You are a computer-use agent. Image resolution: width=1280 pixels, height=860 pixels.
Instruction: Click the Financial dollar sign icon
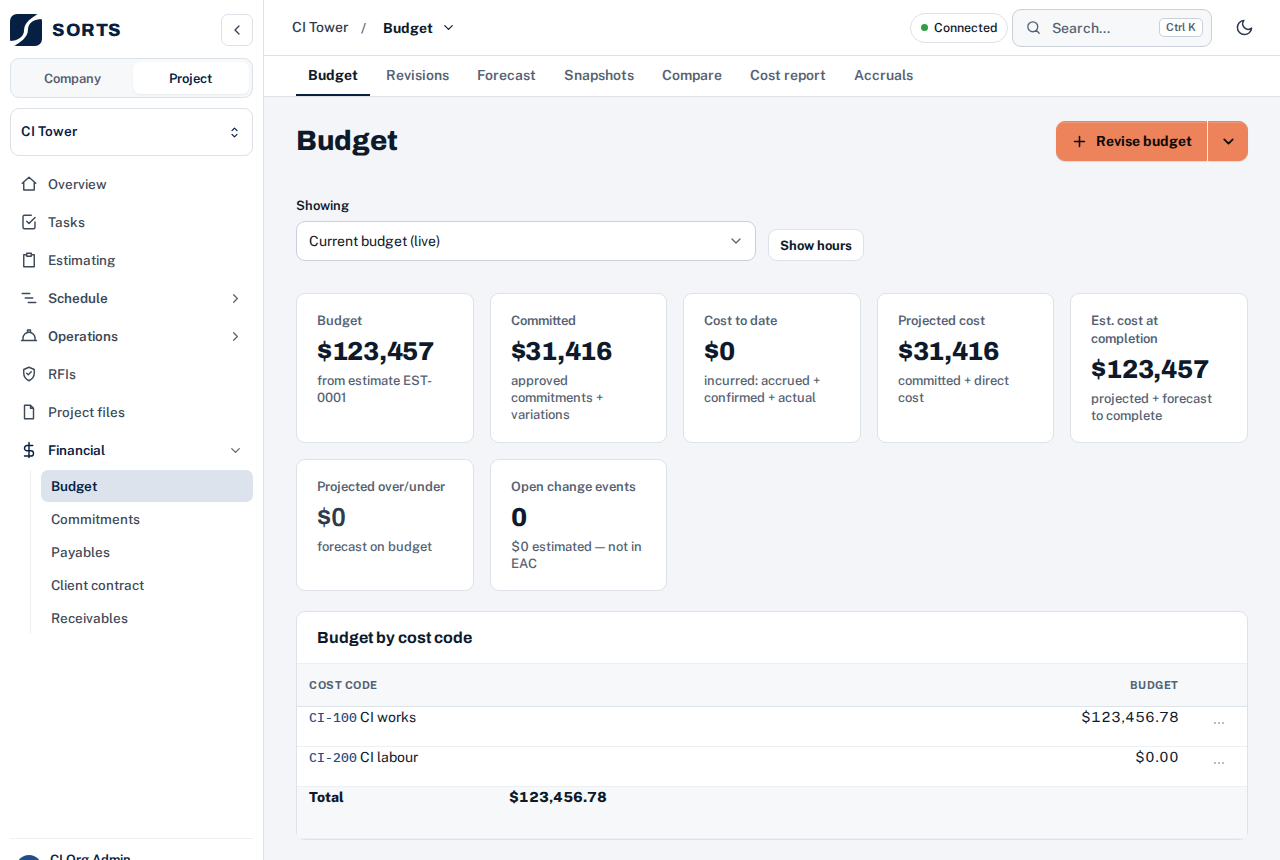pyautogui.click(x=29, y=450)
